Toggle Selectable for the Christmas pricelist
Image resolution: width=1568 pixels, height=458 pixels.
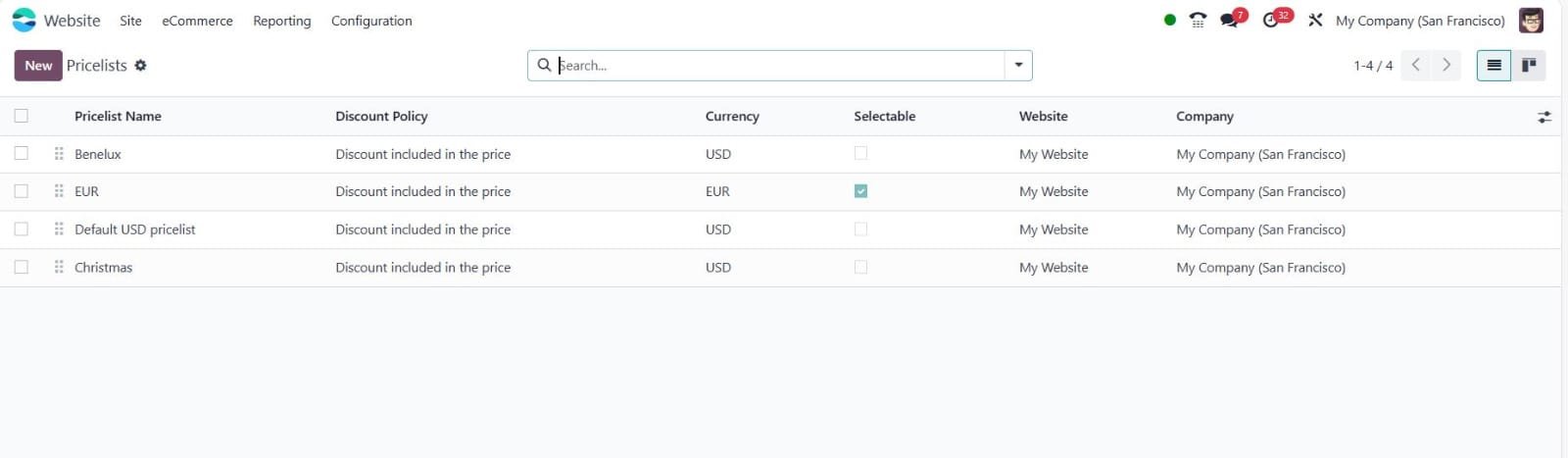coord(860,267)
